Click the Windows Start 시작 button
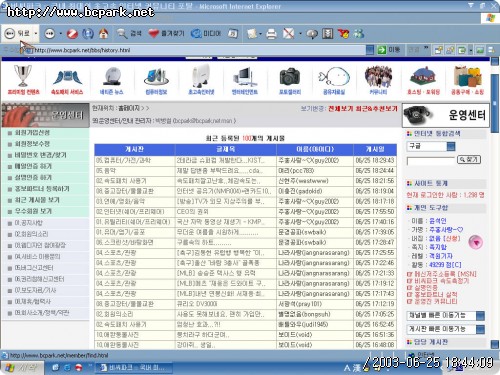The height and width of the screenshot is (375, 500). click(22, 368)
